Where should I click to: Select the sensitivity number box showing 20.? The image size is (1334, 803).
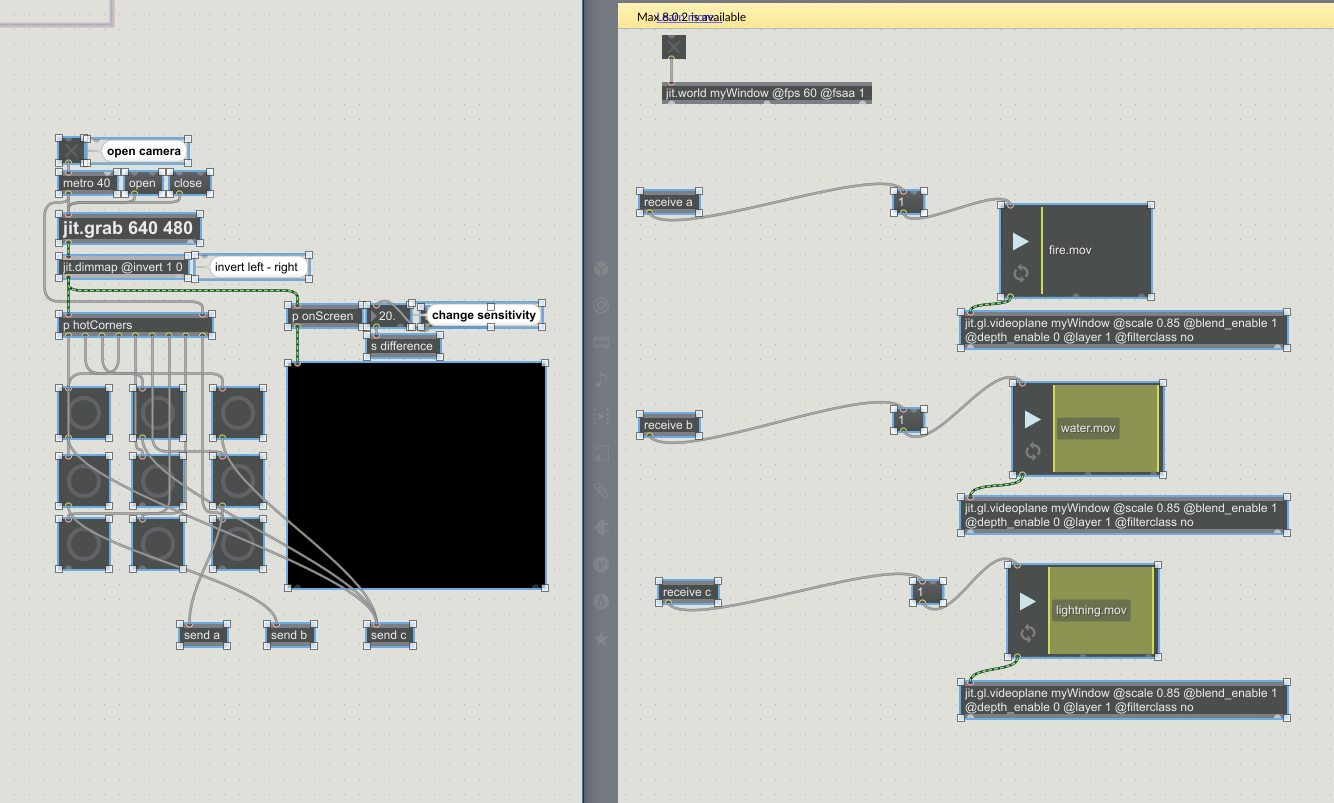(x=389, y=315)
